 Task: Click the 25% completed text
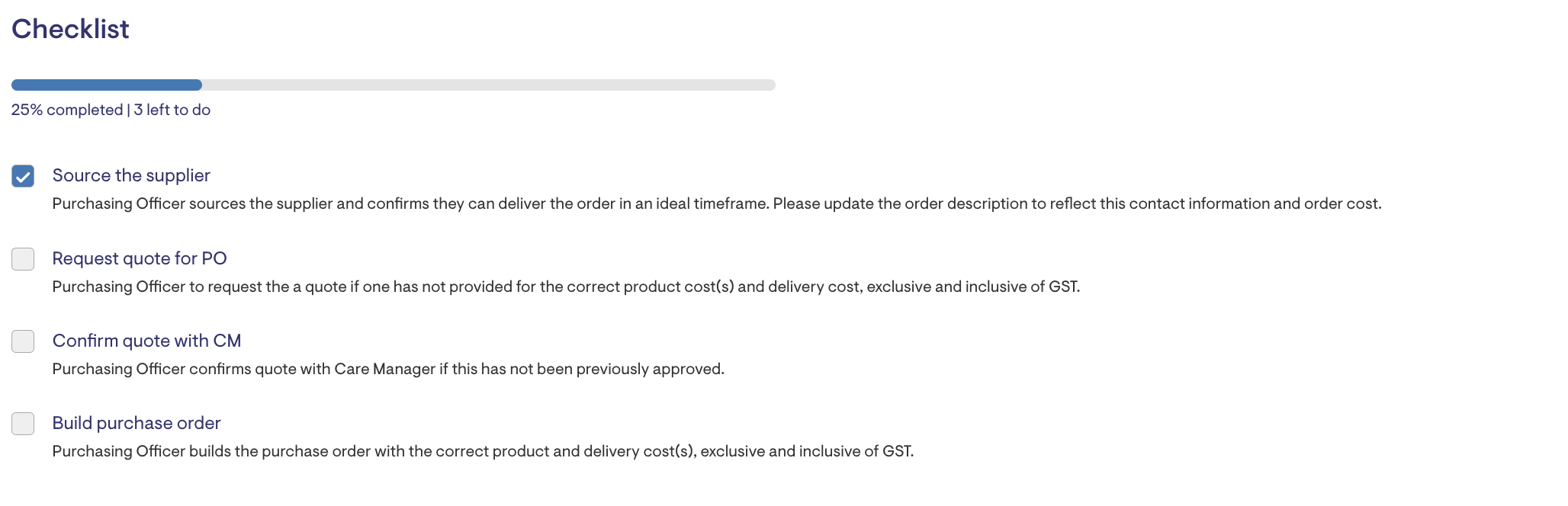pos(67,110)
